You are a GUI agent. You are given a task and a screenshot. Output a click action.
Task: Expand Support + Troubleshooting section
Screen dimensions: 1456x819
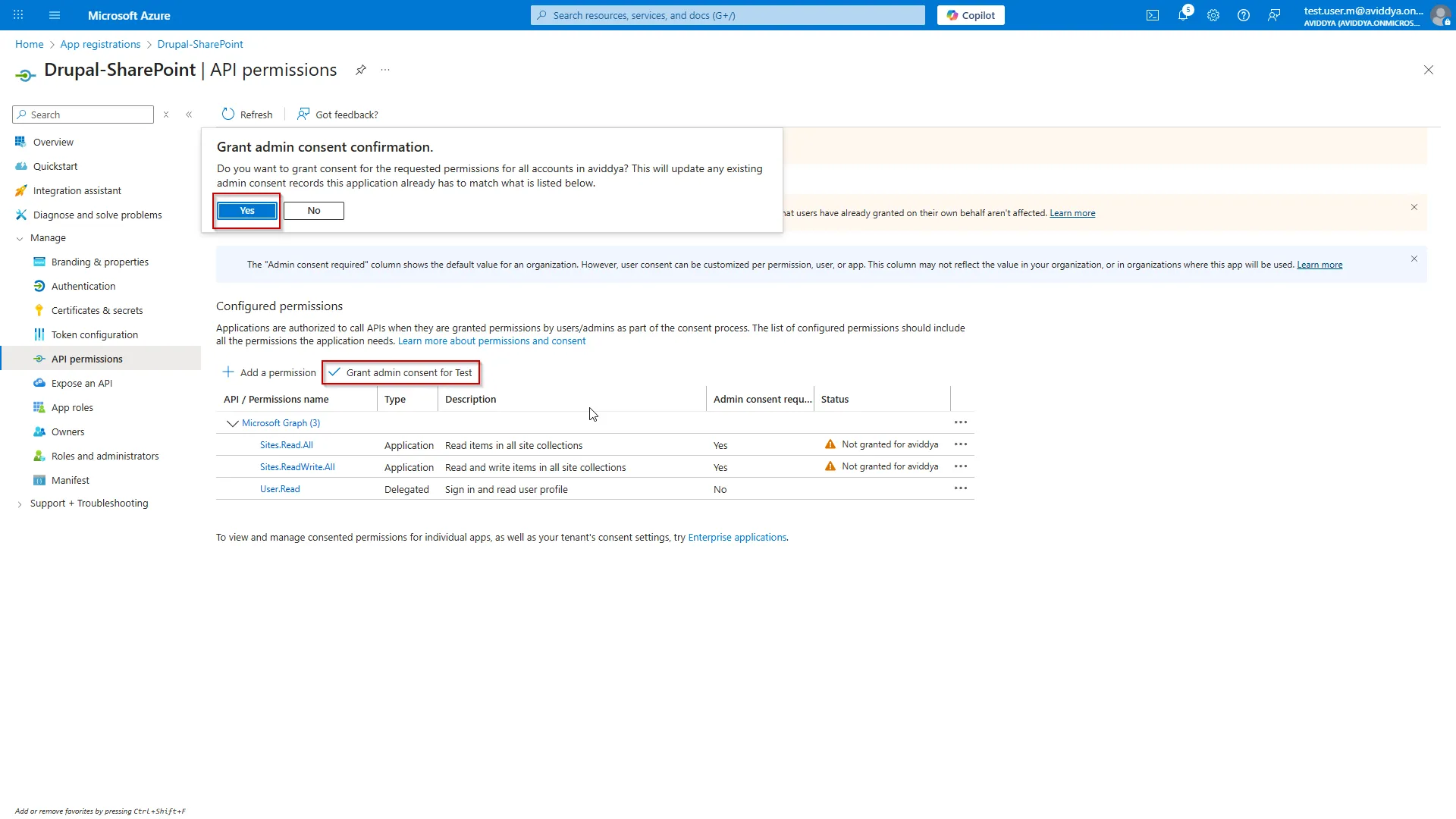tap(20, 504)
